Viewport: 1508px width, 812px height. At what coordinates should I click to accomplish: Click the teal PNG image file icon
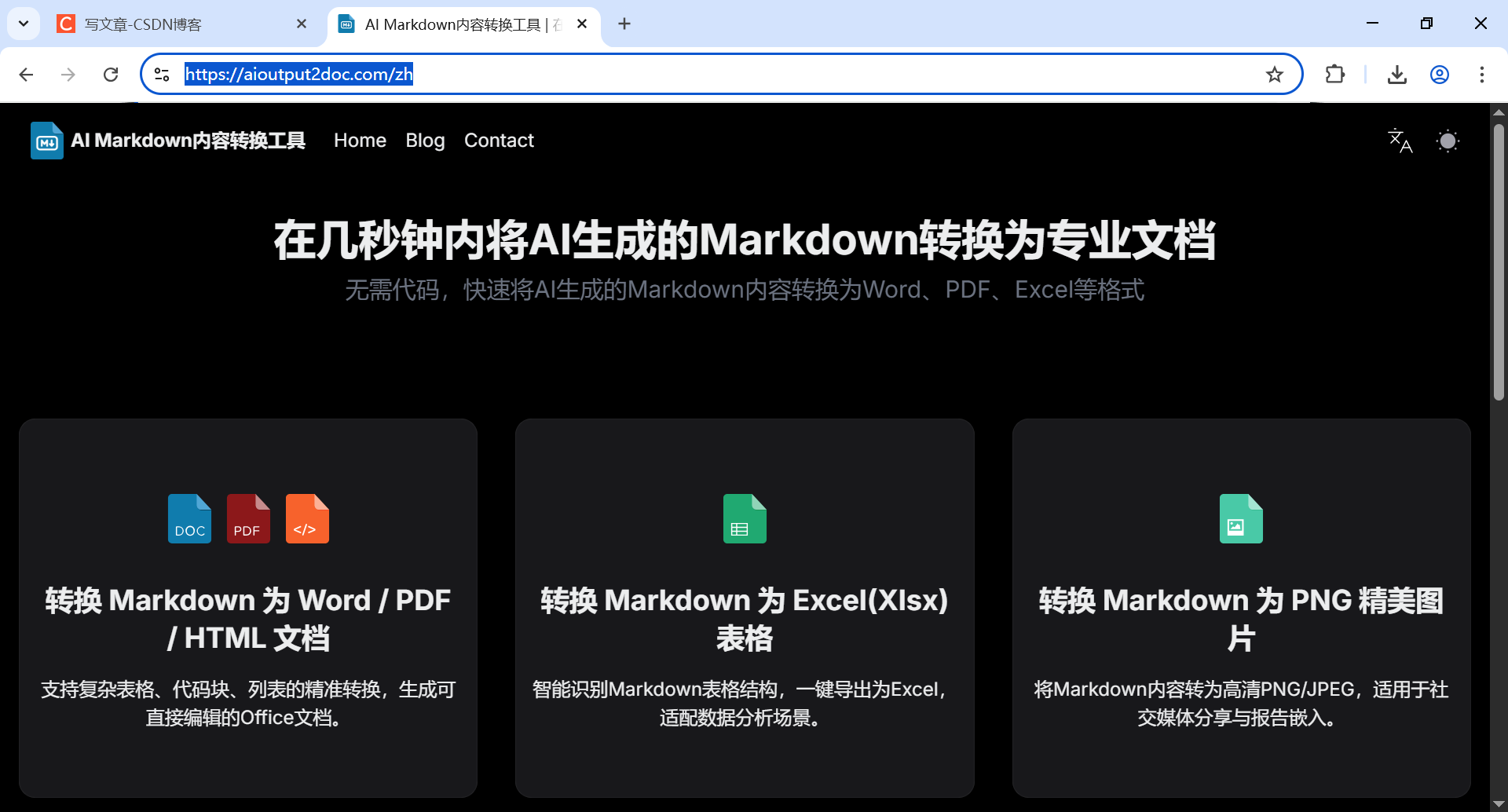(x=1241, y=518)
